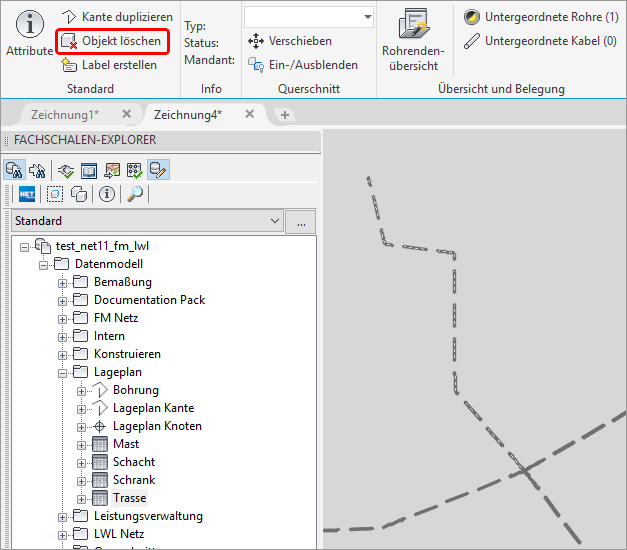Click Objekt löschen command
This screenshot has width=627, height=550.
(x=112, y=41)
